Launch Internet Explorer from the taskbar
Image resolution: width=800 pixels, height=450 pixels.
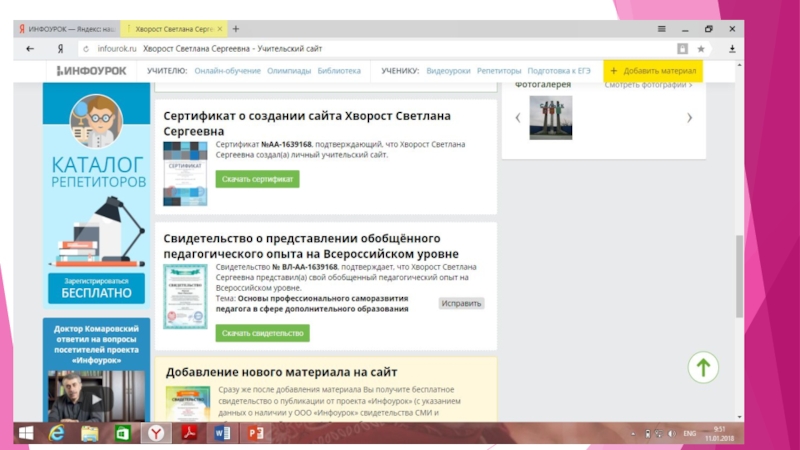[57, 433]
